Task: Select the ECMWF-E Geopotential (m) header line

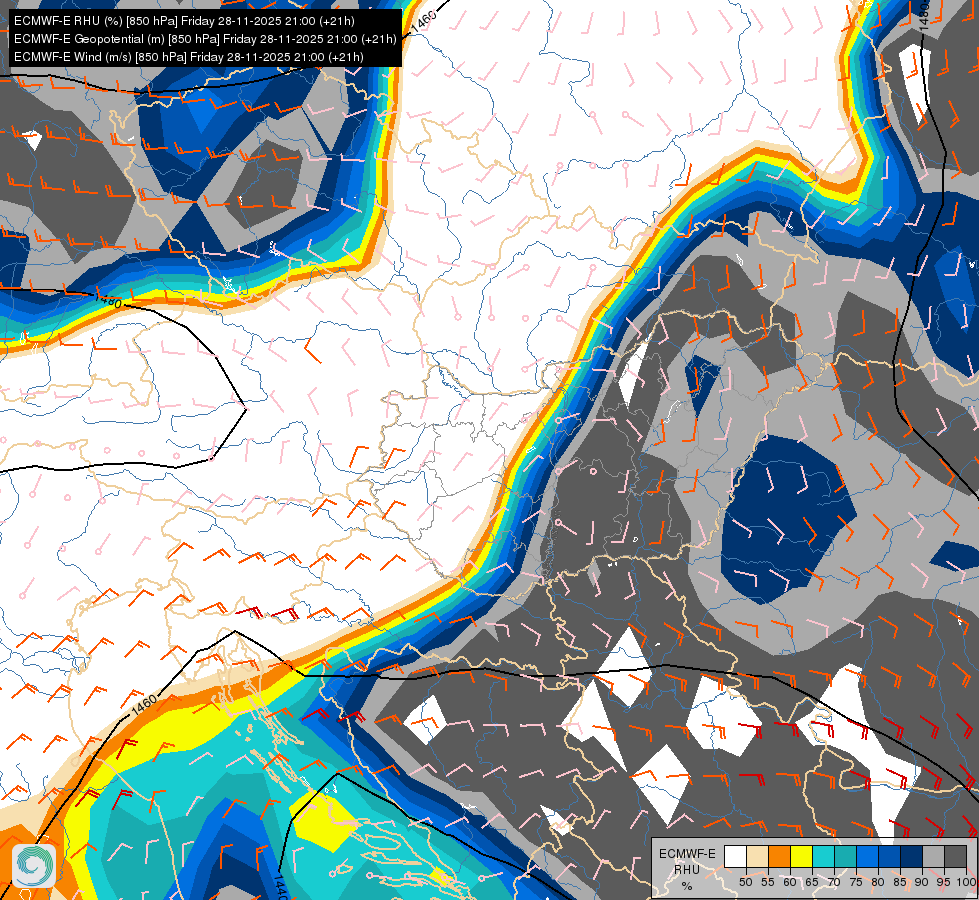Action: point(205,39)
